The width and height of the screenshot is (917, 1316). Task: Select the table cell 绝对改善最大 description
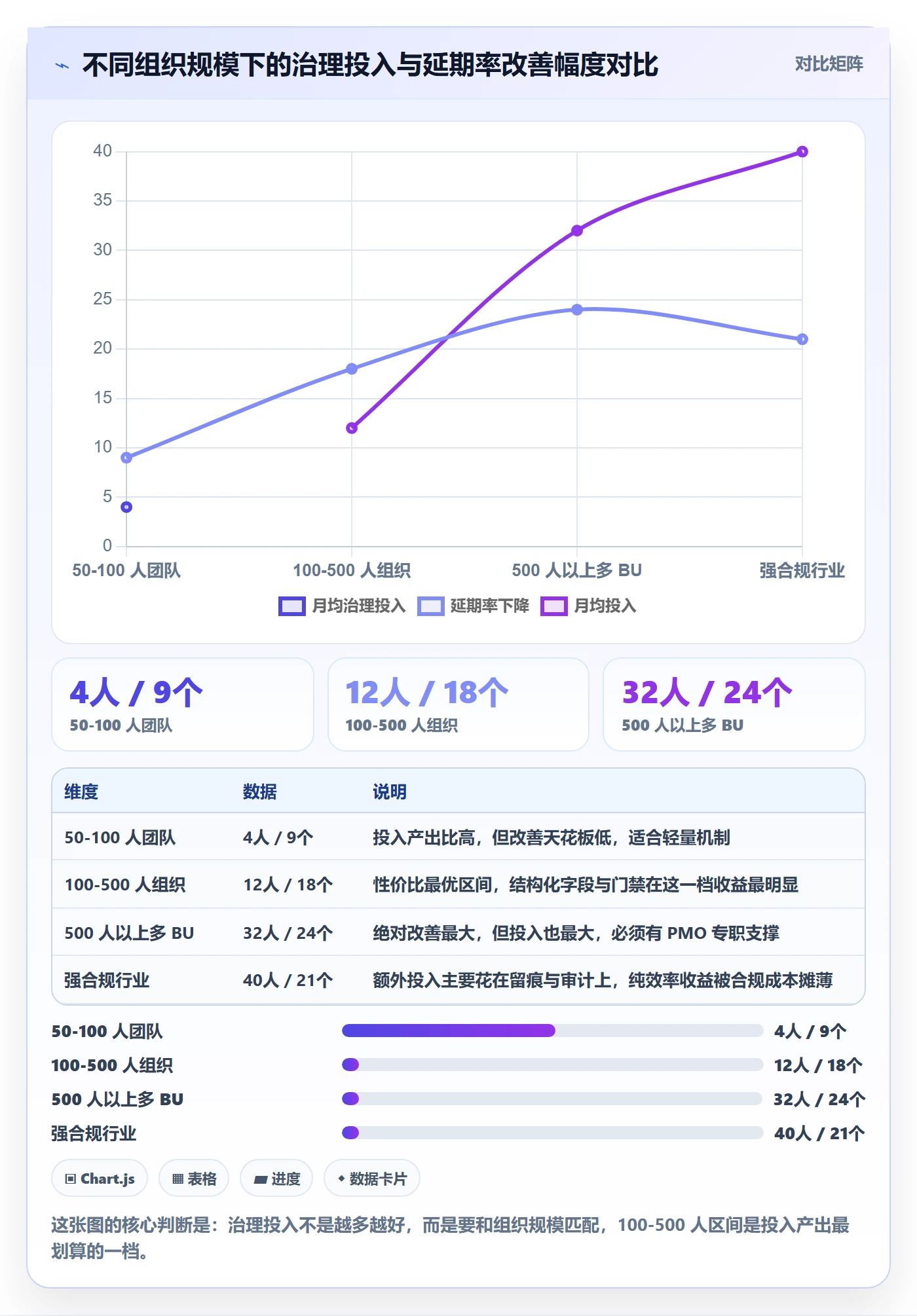click(576, 933)
